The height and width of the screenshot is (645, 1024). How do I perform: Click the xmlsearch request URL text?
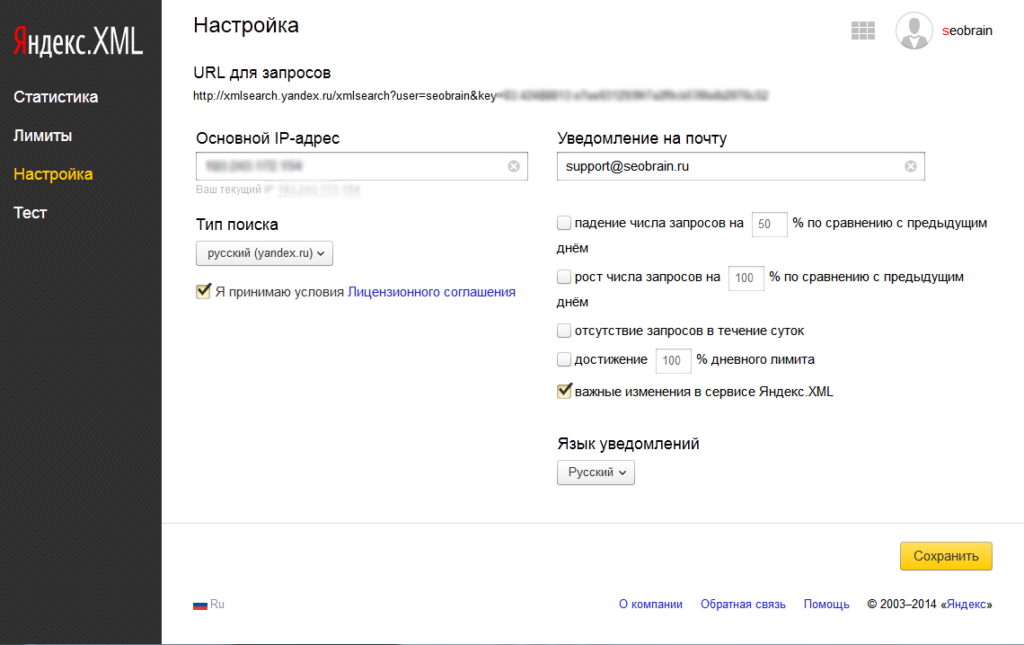tap(480, 96)
